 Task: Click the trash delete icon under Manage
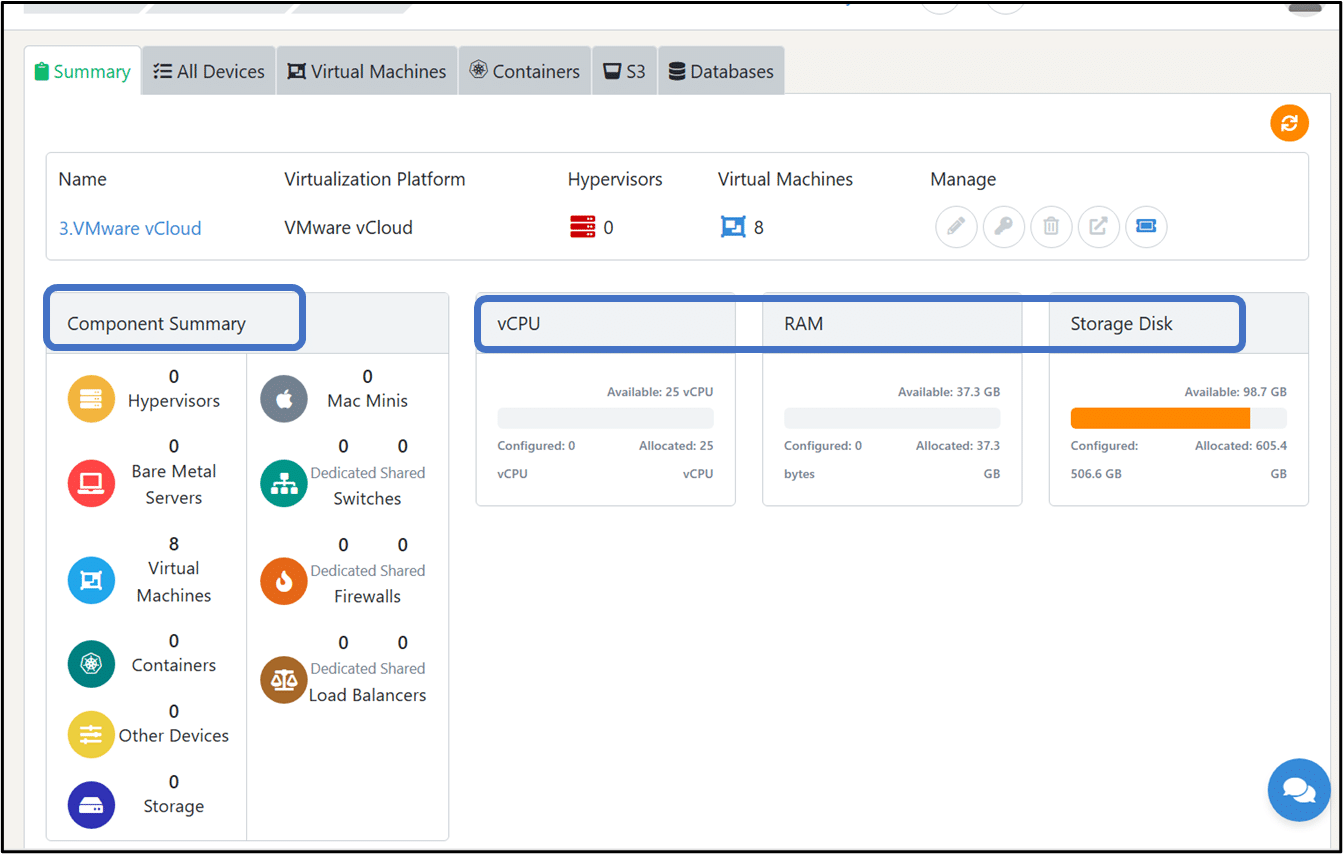pos(1051,227)
